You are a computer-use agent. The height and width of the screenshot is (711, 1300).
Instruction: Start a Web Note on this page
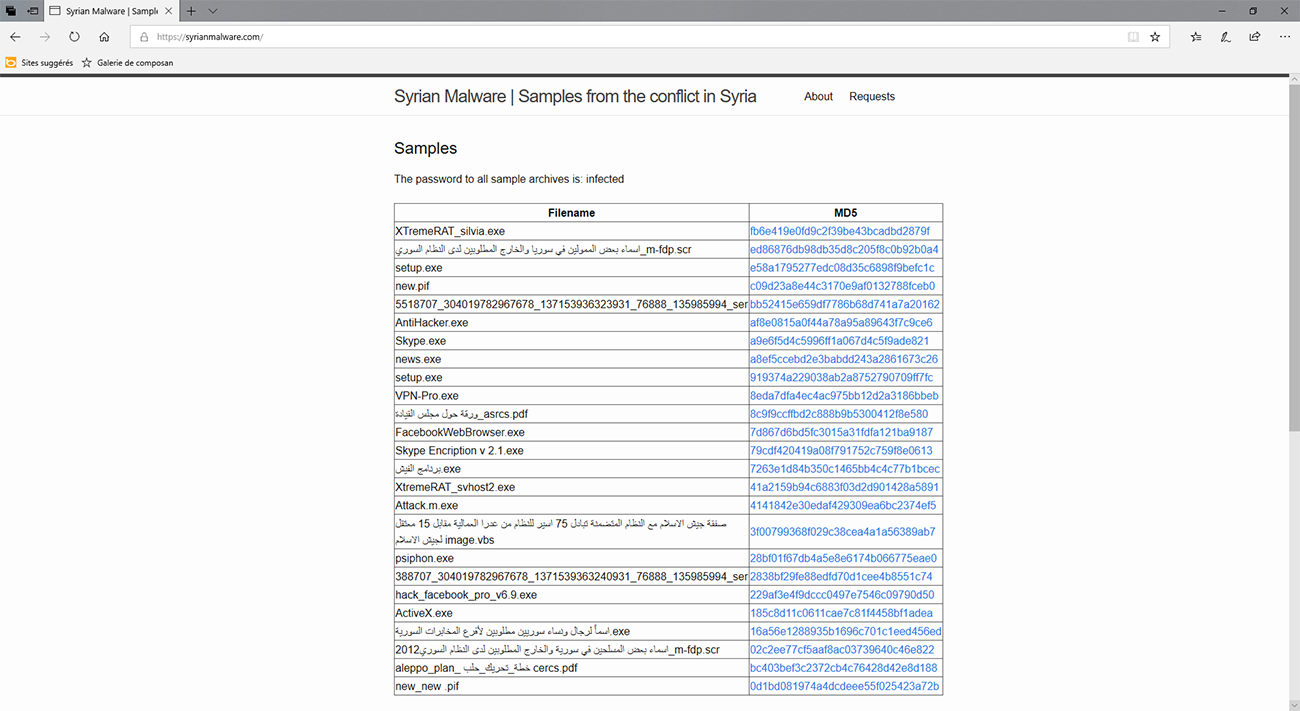coord(1225,35)
